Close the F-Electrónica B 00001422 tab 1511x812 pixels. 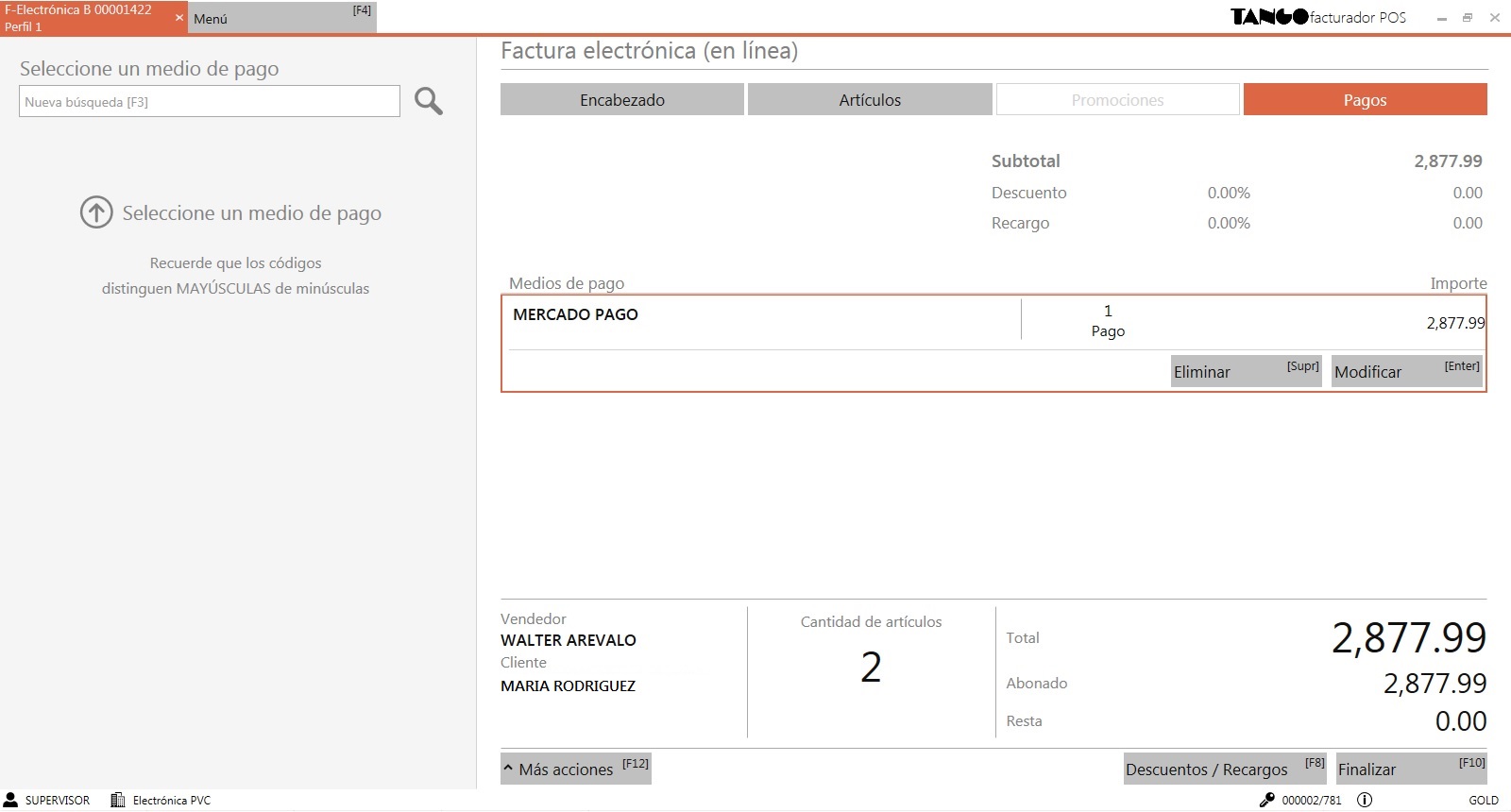click(x=179, y=18)
